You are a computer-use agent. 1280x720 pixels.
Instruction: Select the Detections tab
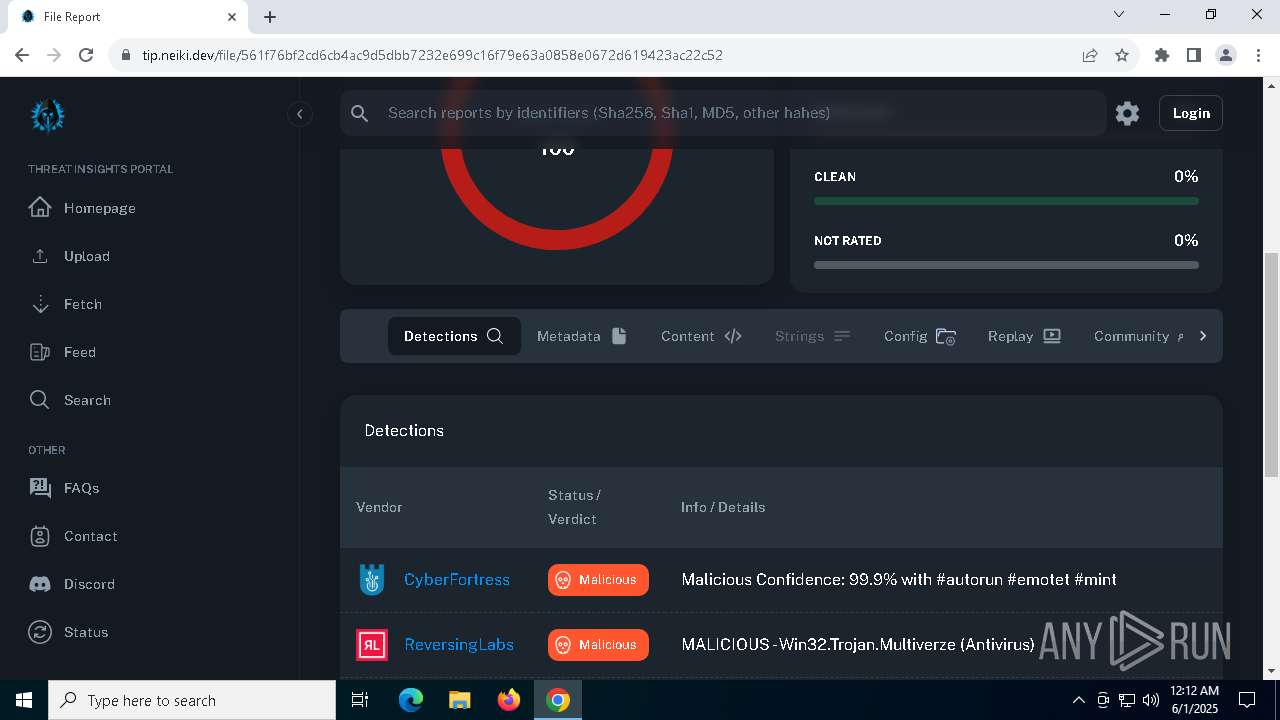(x=454, y=336)
